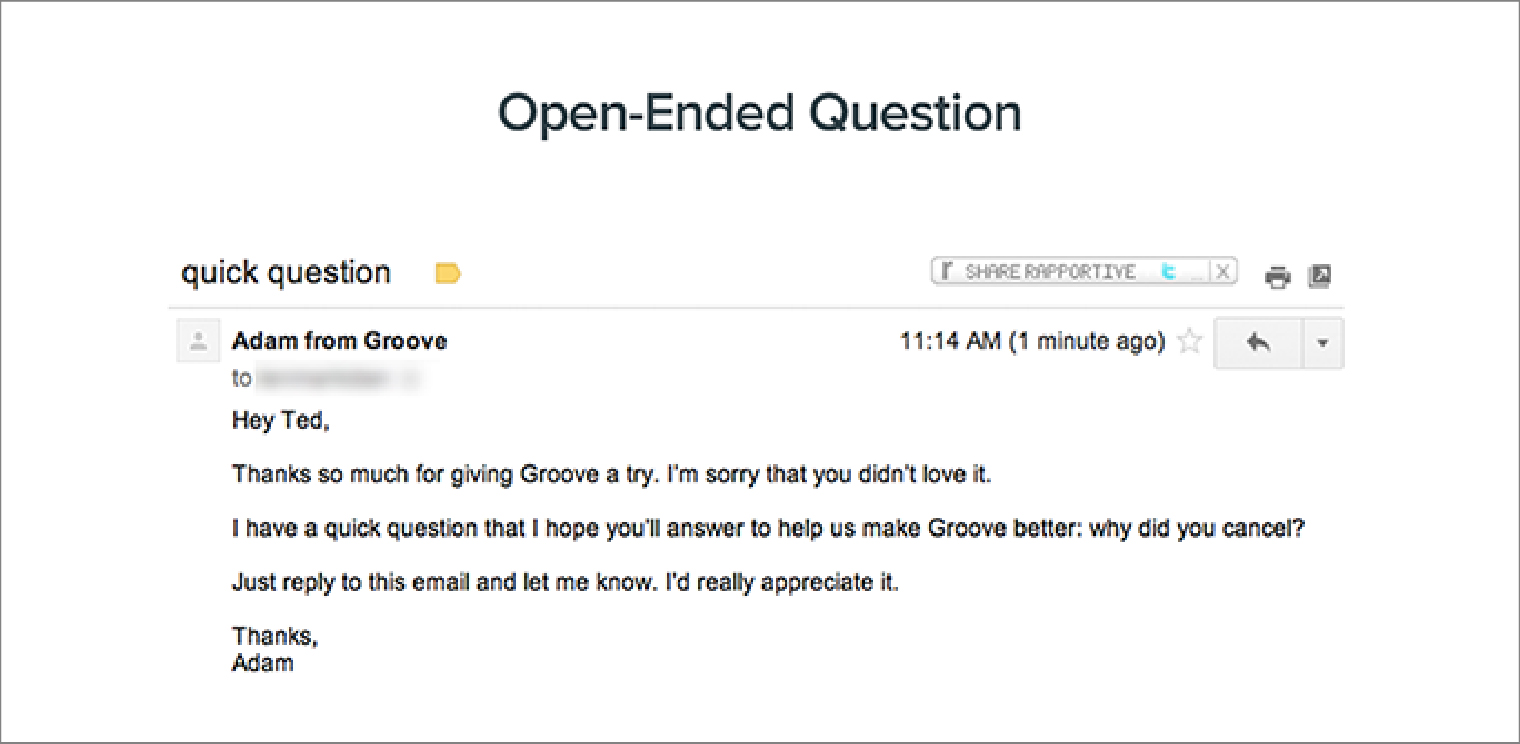Click the SHARE RAPPORTIVE button
This screenshot has height=744, width=1520.
[1050, 270]
